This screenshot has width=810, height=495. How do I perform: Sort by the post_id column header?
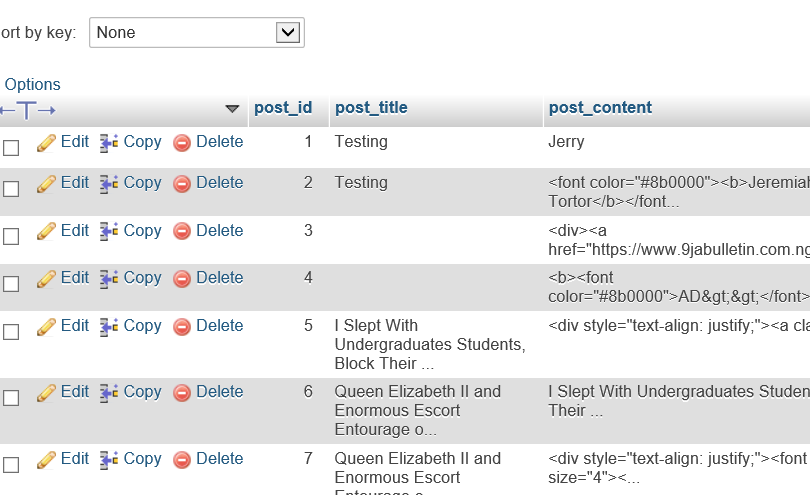click(283, 108)
